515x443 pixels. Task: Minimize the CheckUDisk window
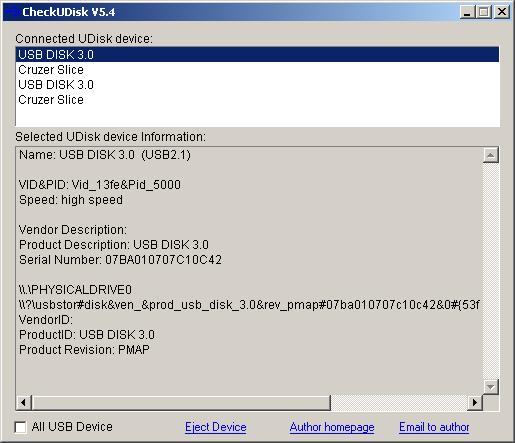(x=467, y=12)
